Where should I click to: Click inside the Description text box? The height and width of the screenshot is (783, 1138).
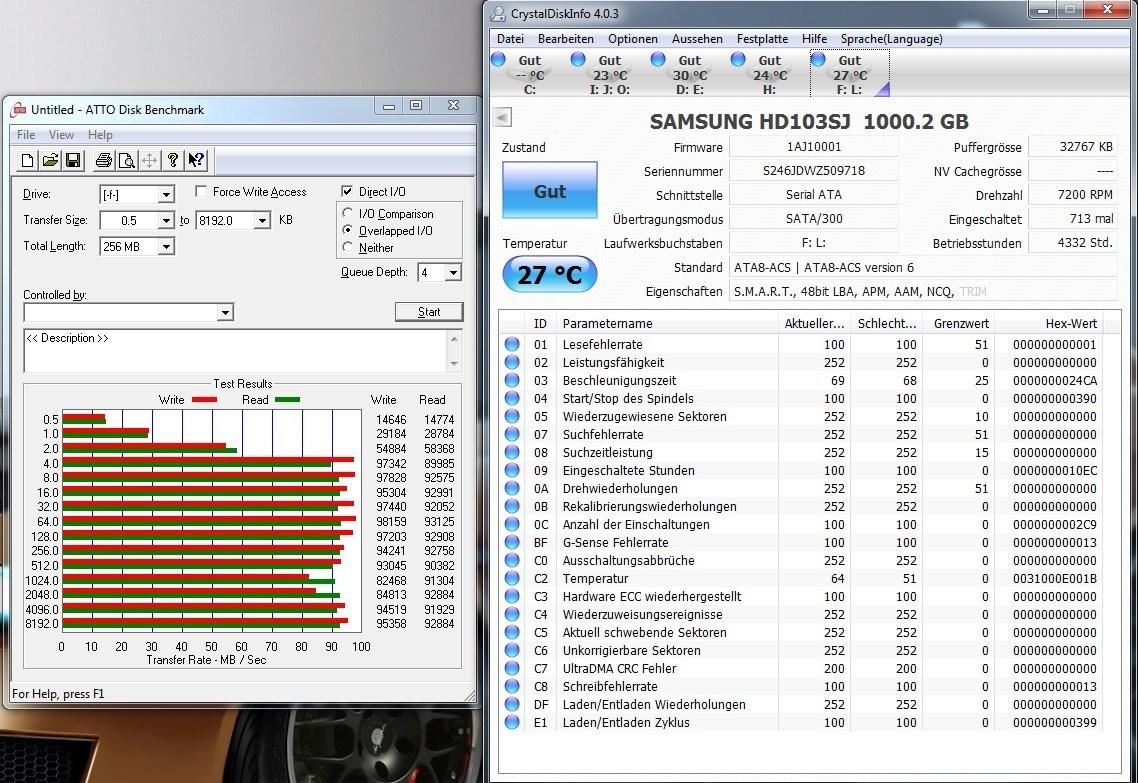click(236, 351)
